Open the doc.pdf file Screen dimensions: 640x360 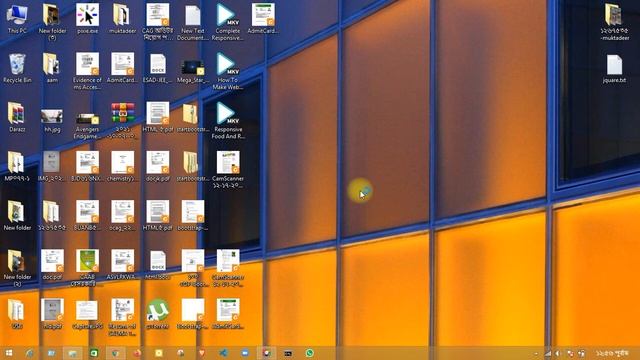tap(52, 264)
